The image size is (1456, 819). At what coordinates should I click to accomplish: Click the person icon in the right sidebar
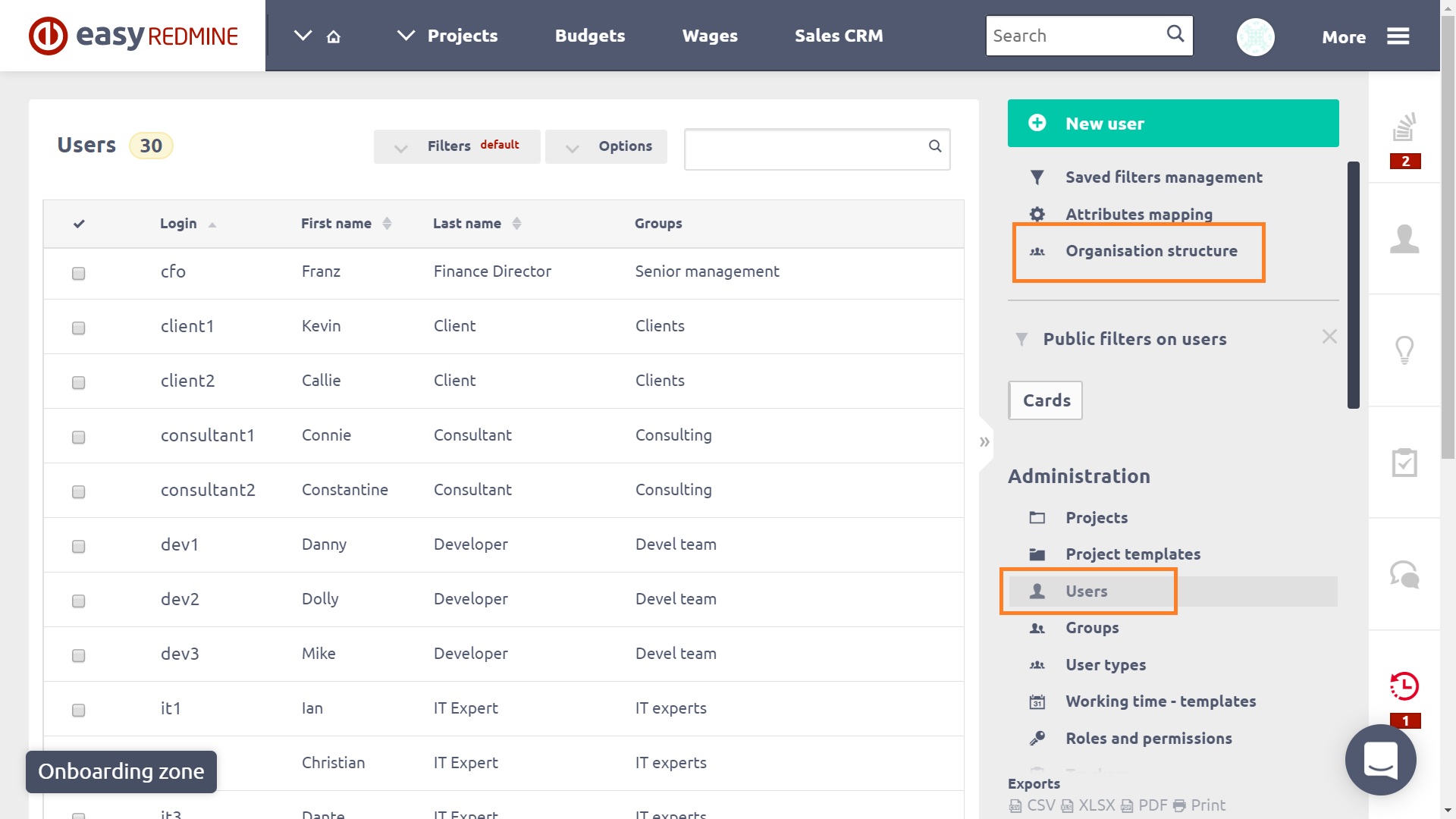click(x=1404, y=239)
